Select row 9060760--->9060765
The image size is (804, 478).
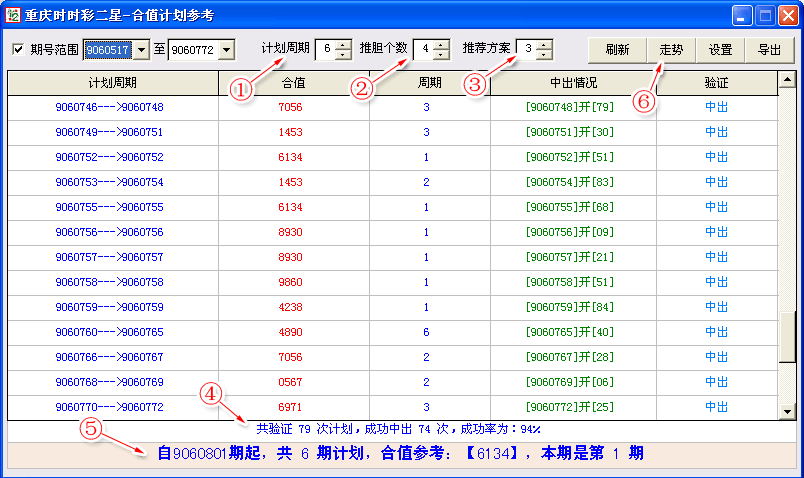[x=110, y=332]
